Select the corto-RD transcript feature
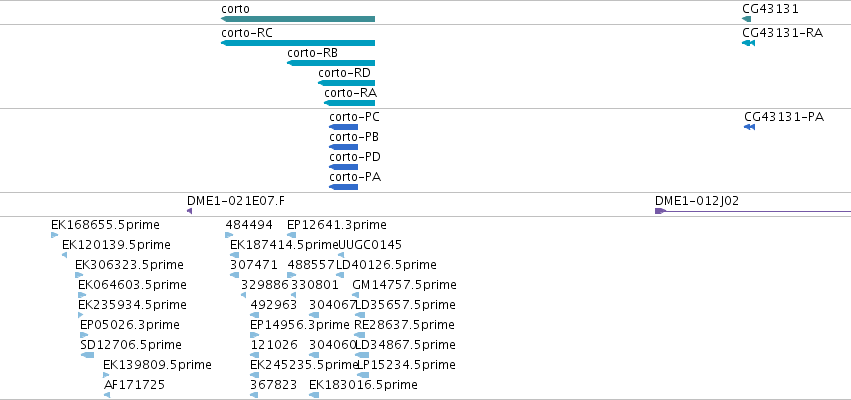This screenshot has height=400, width=851. coord(346,83)
